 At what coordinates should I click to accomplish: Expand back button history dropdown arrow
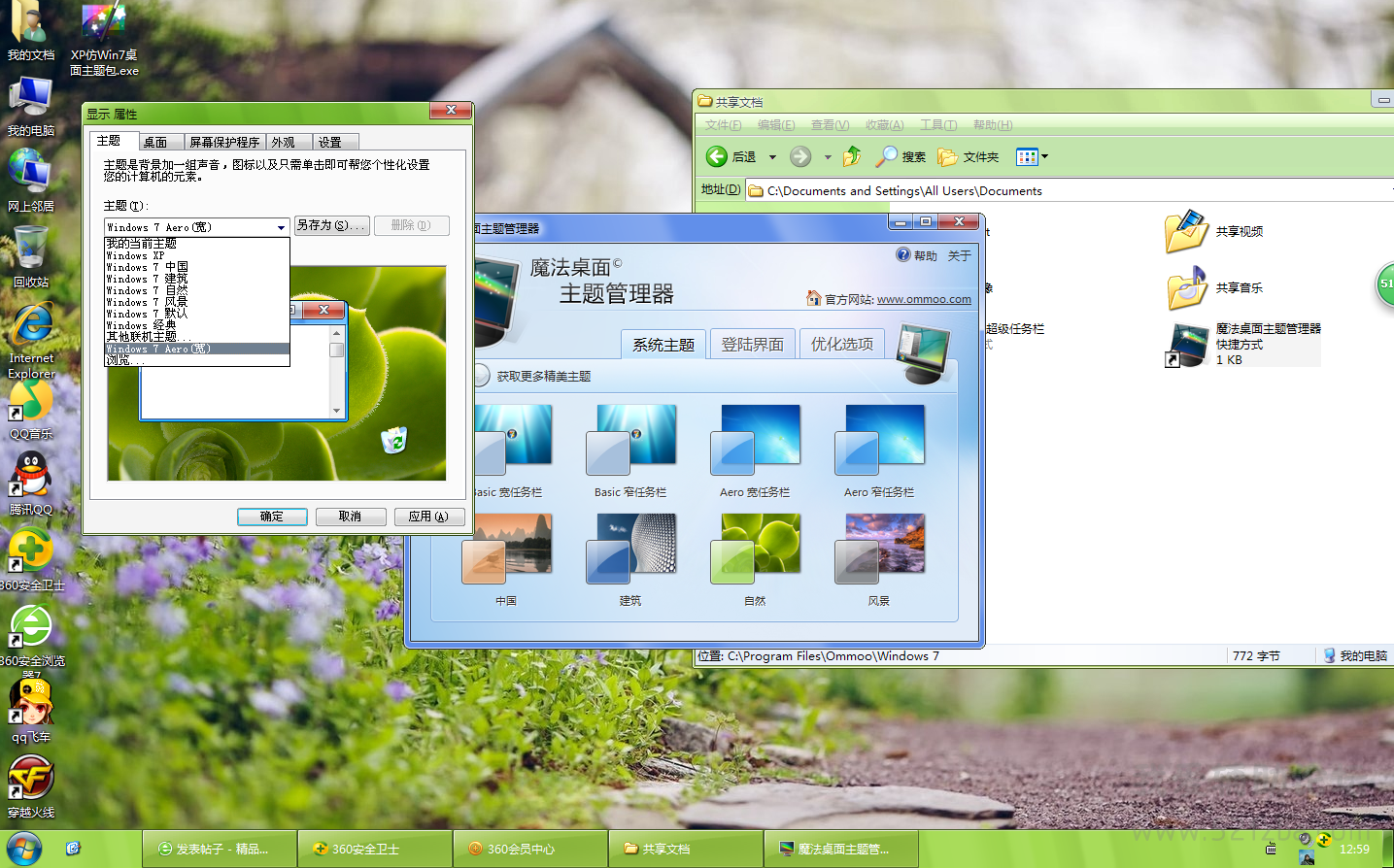click(772, 156)
